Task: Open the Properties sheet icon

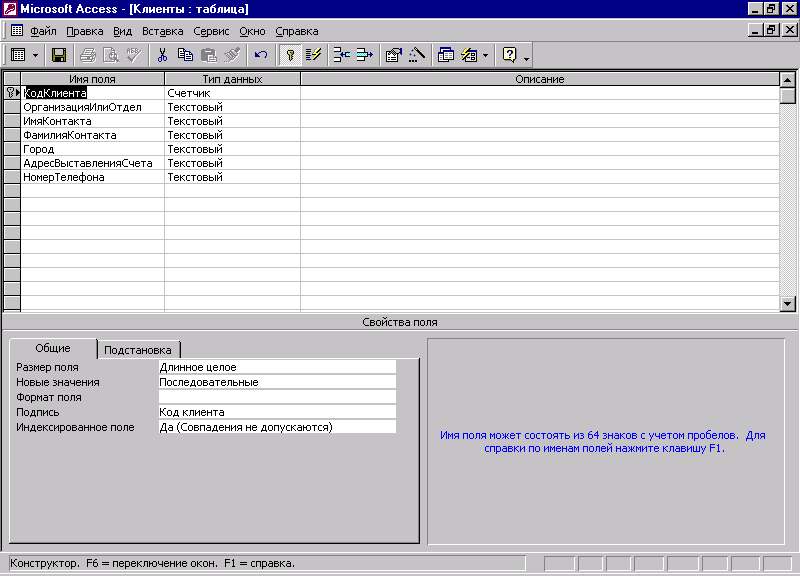Action: pyautogui.click(x=393, y=55)
